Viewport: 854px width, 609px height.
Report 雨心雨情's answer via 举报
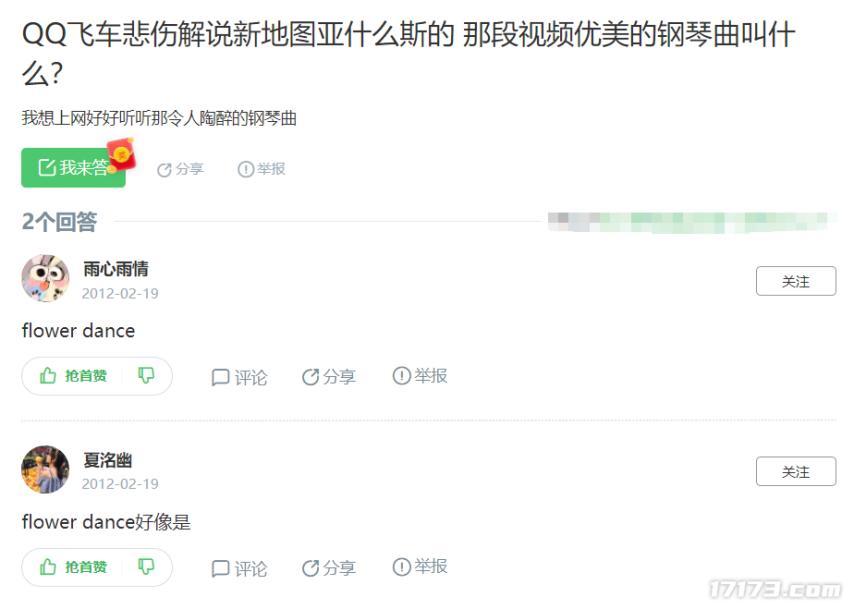pyautogui.click(x=420, y=375)
